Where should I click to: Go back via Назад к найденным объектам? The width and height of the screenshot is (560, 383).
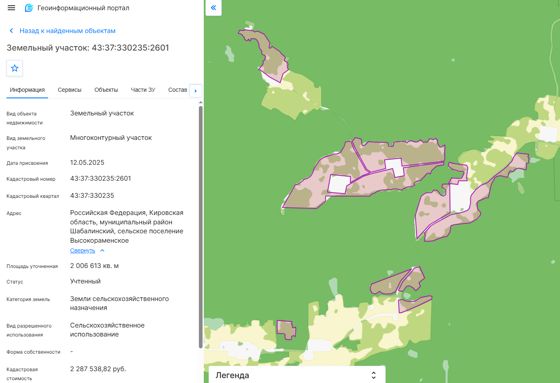68,31
